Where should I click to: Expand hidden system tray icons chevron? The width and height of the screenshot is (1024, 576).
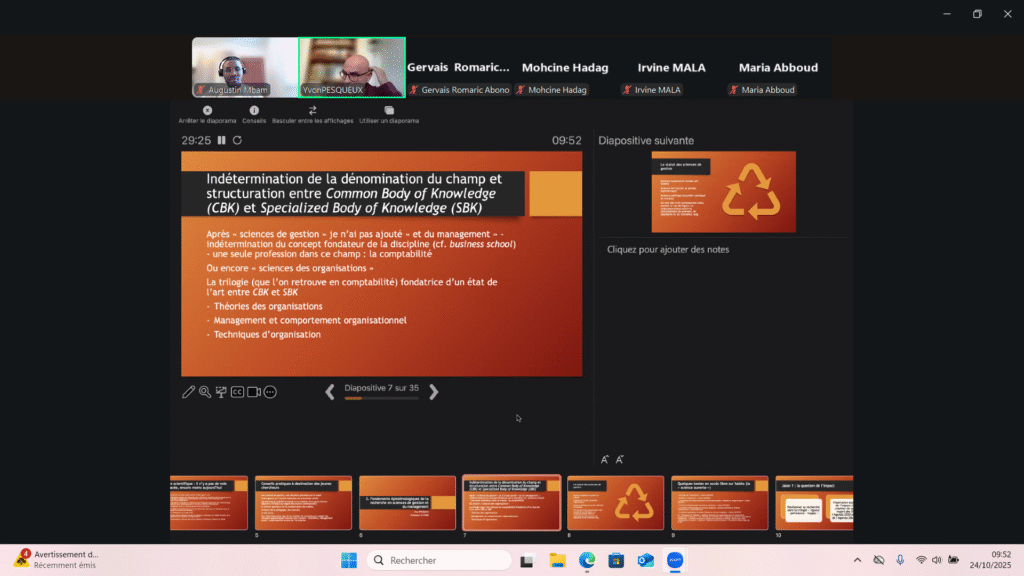click(857, 560)
